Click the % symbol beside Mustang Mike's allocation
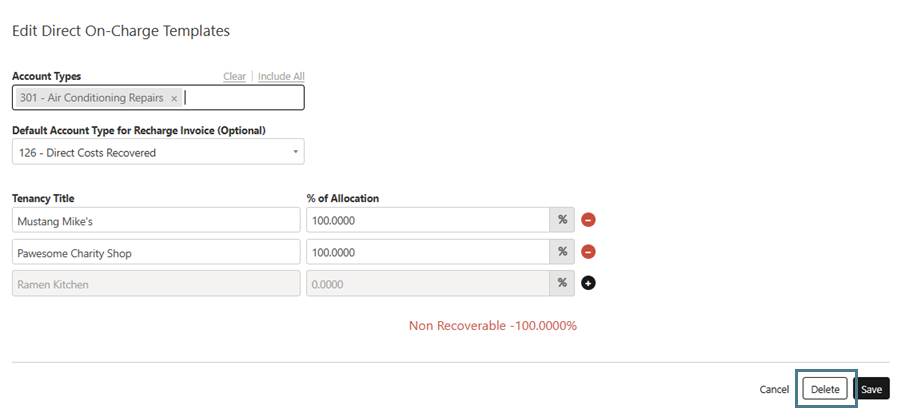 (x=562, y=220)
